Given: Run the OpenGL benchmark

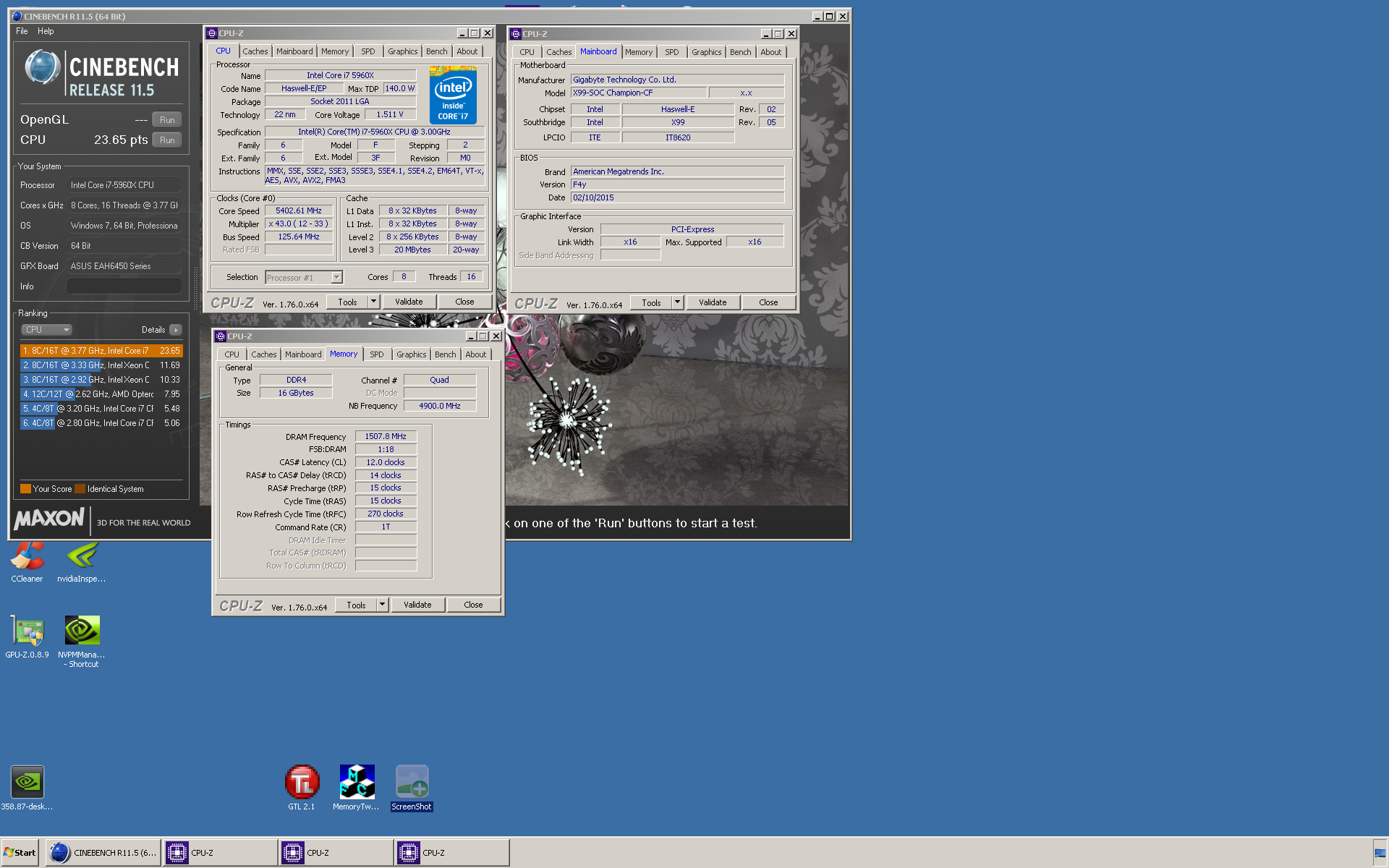Looking at the screenshot, I should click(167, 120).
